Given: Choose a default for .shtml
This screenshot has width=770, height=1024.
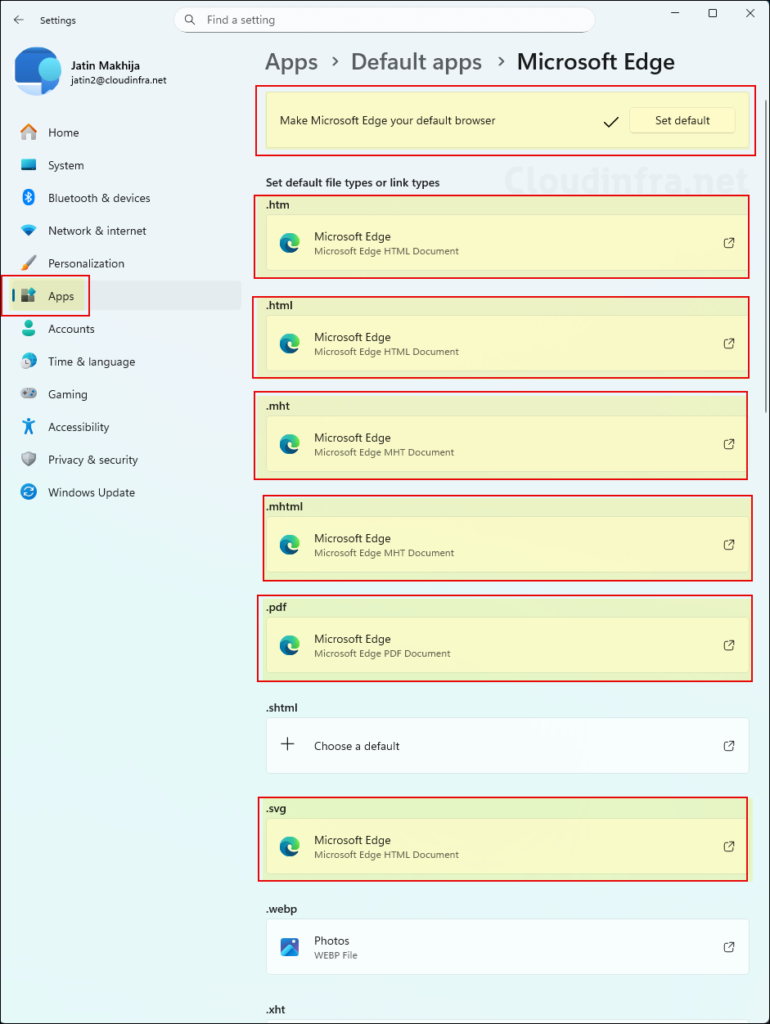Looking at the screenshot, I should pos(507,746).
